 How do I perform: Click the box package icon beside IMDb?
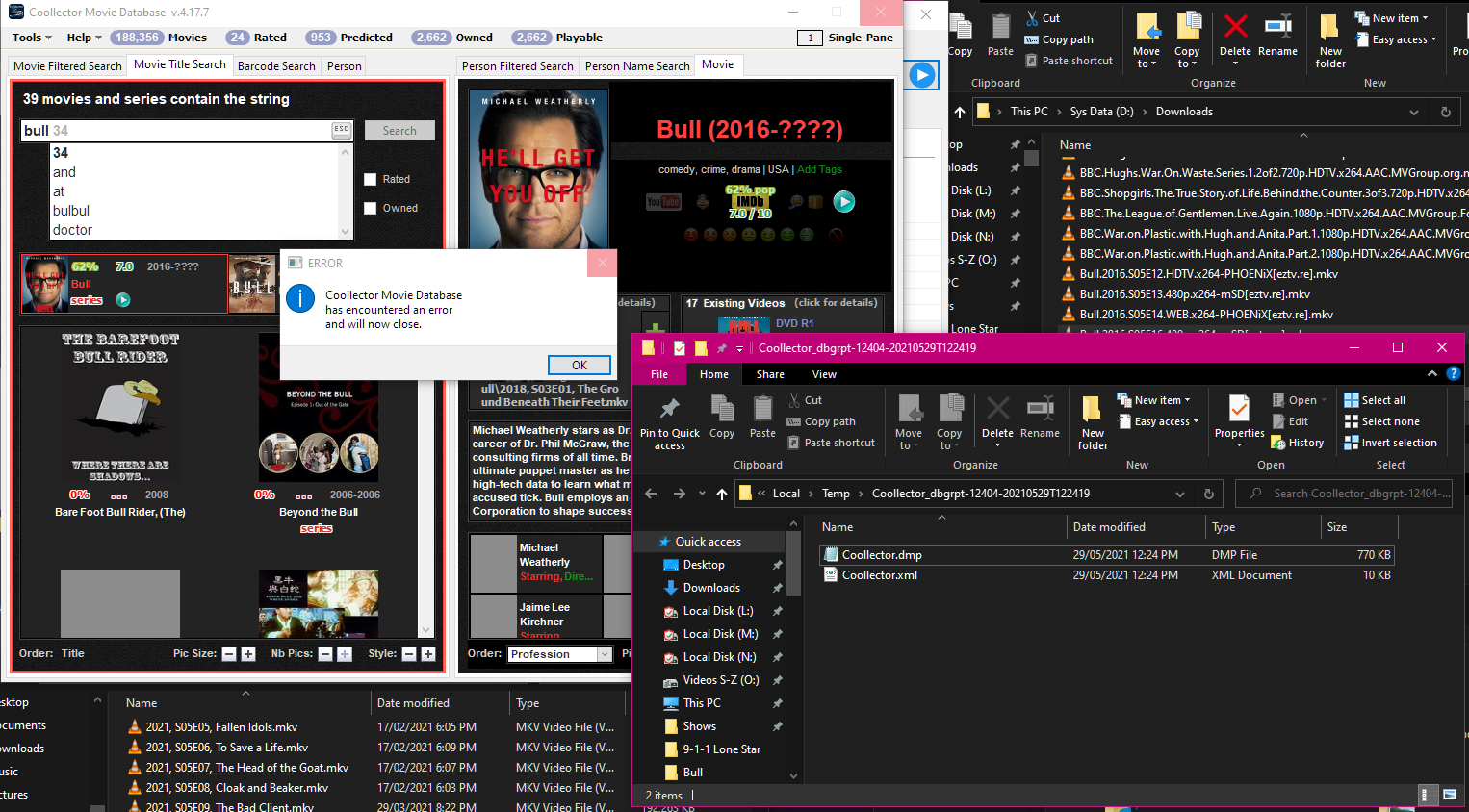coord(815,202)
